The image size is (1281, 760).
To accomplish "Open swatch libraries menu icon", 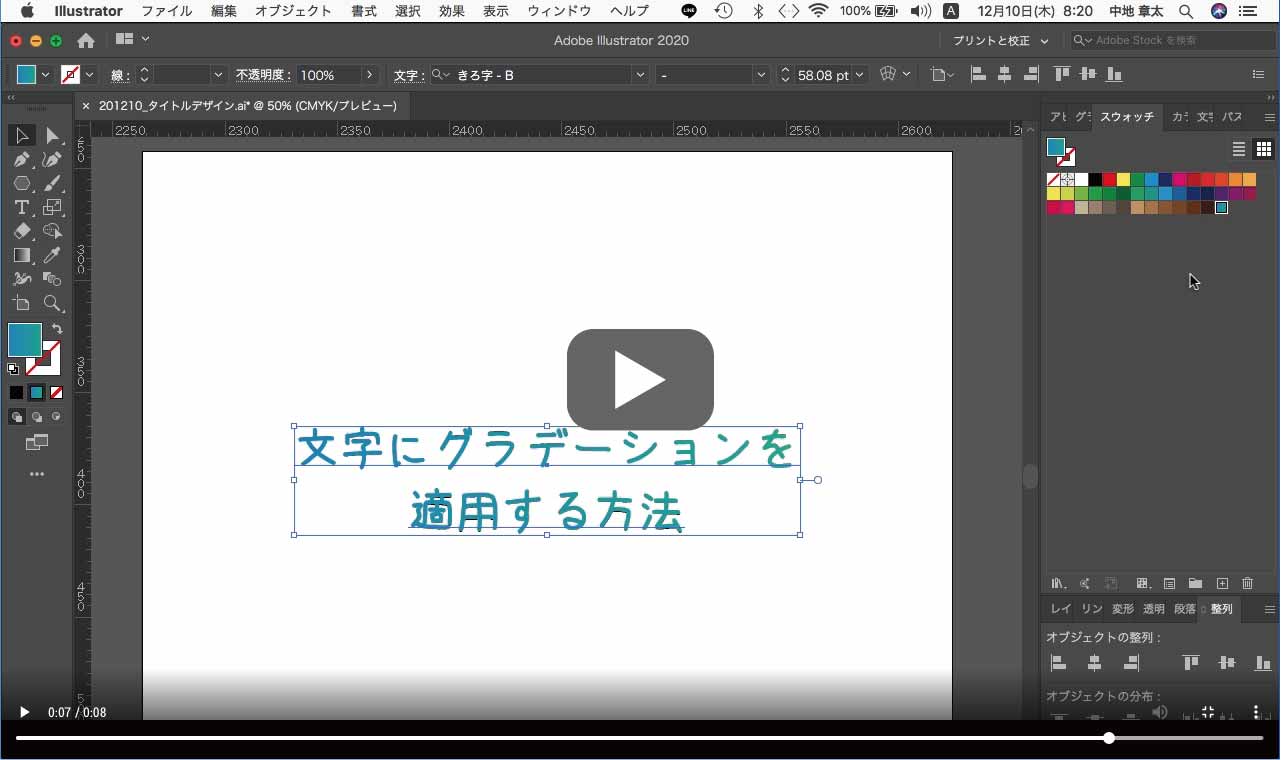I will point(1058,583).
